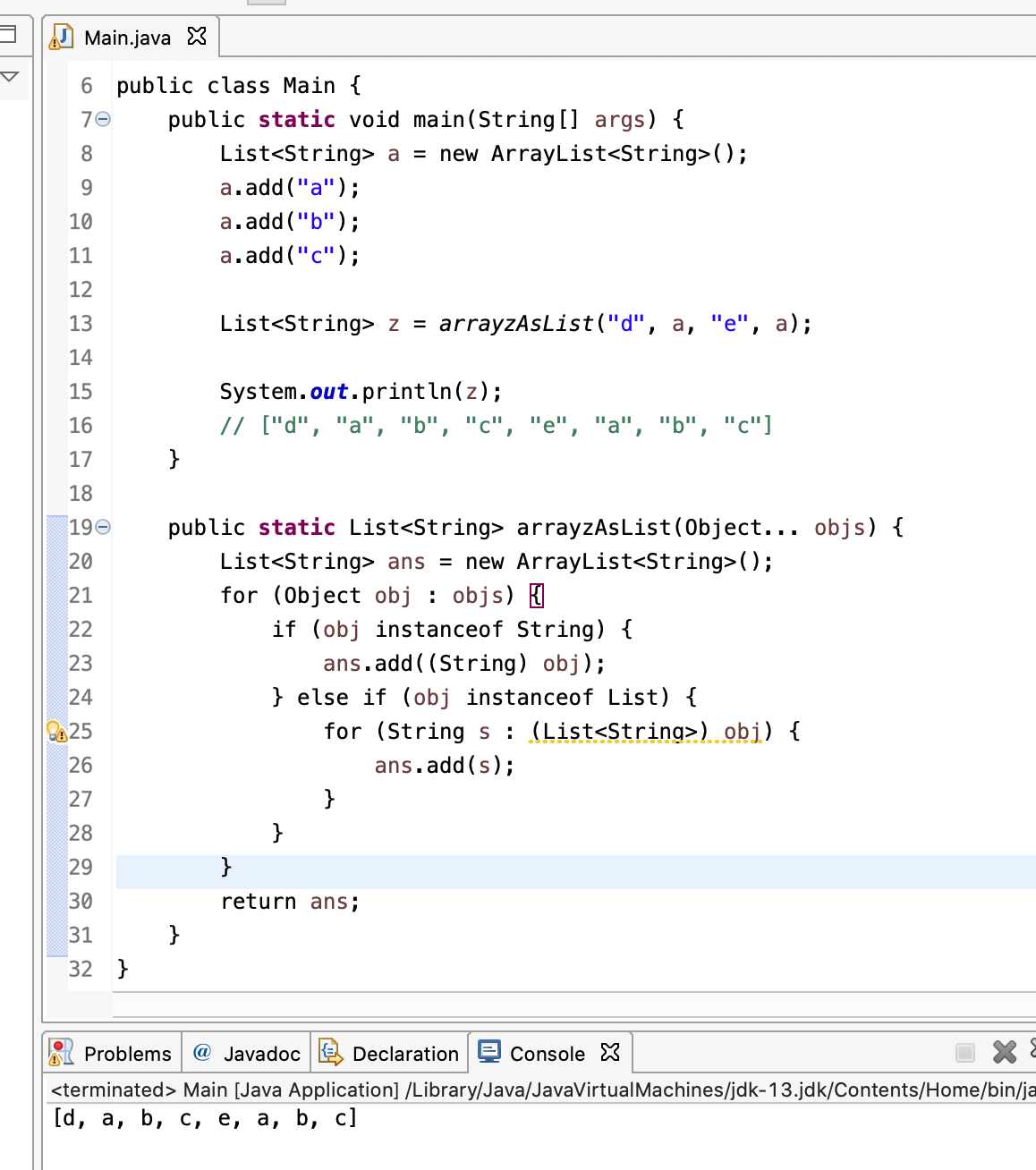Click the a.add("b") statement
1036x1170 pixels.
click(x=290, y=222)
